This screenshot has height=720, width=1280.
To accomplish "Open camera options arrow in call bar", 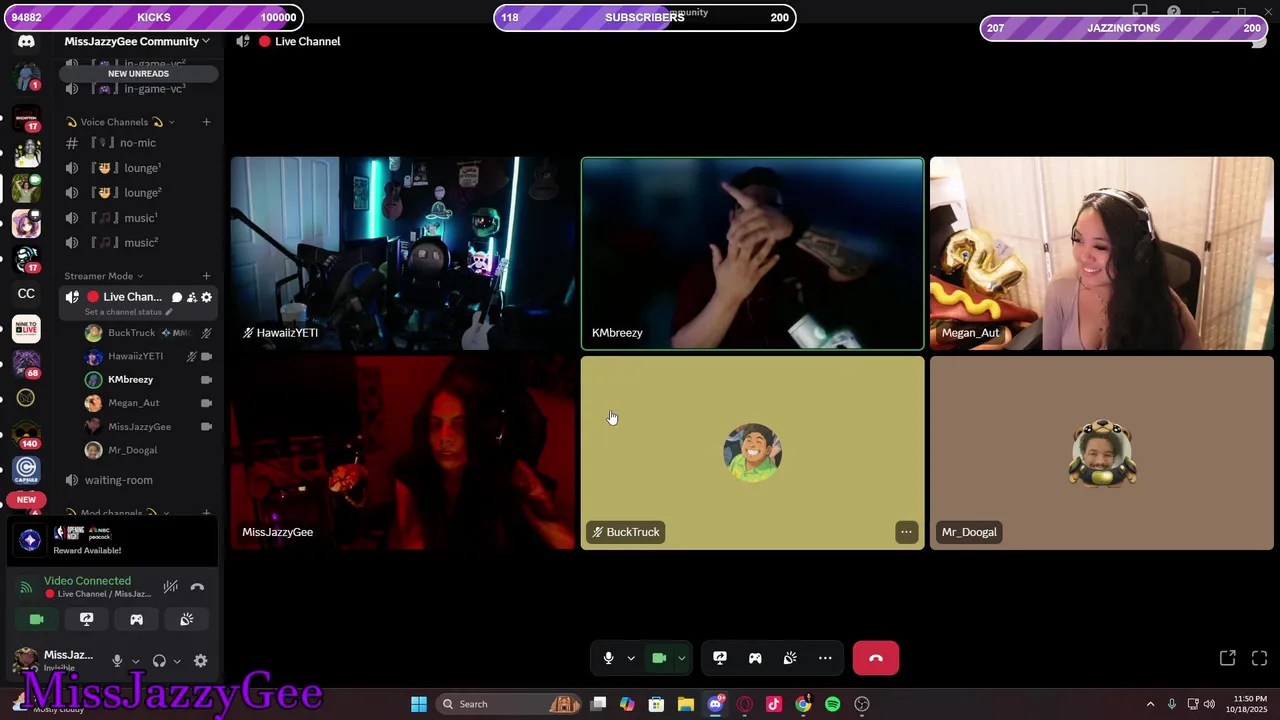I will 681,658.
